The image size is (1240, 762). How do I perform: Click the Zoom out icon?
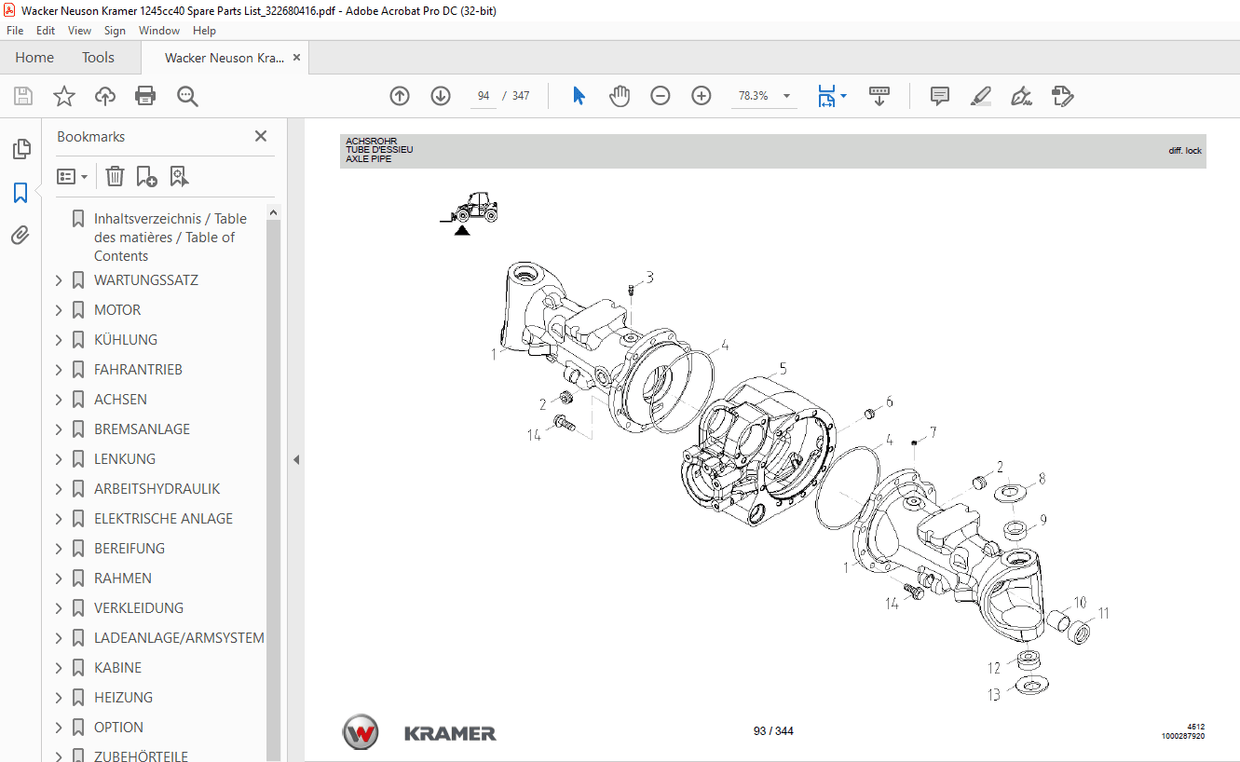coord(660,95)
